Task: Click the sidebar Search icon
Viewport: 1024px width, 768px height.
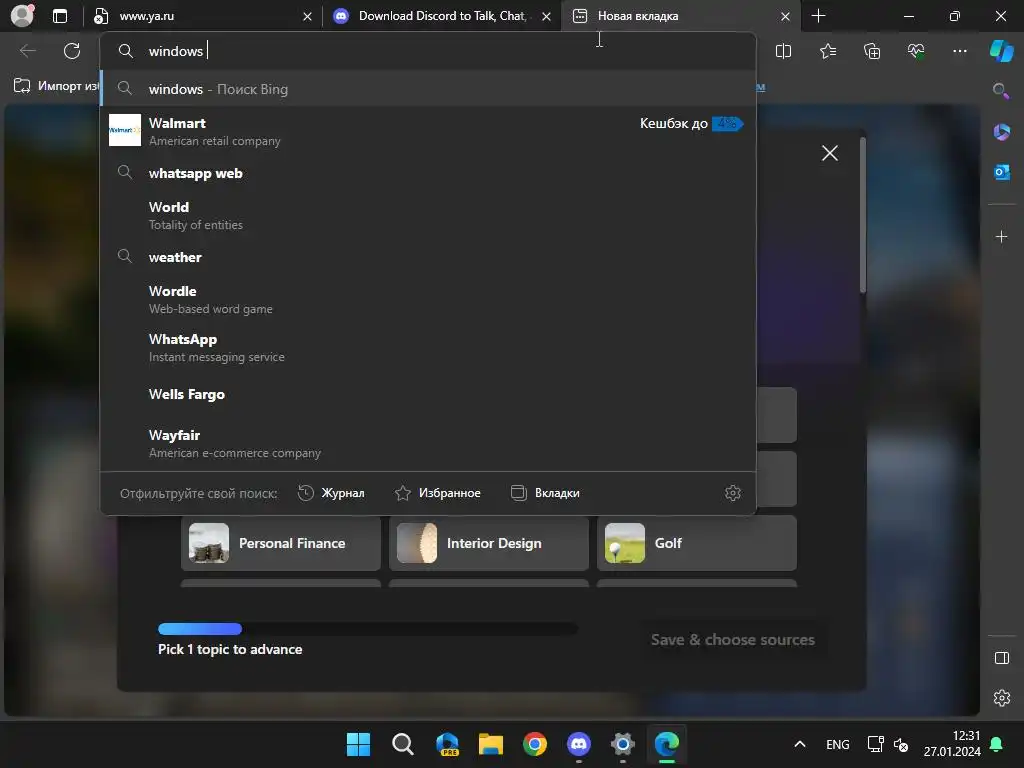Action: pos(1000,91)
